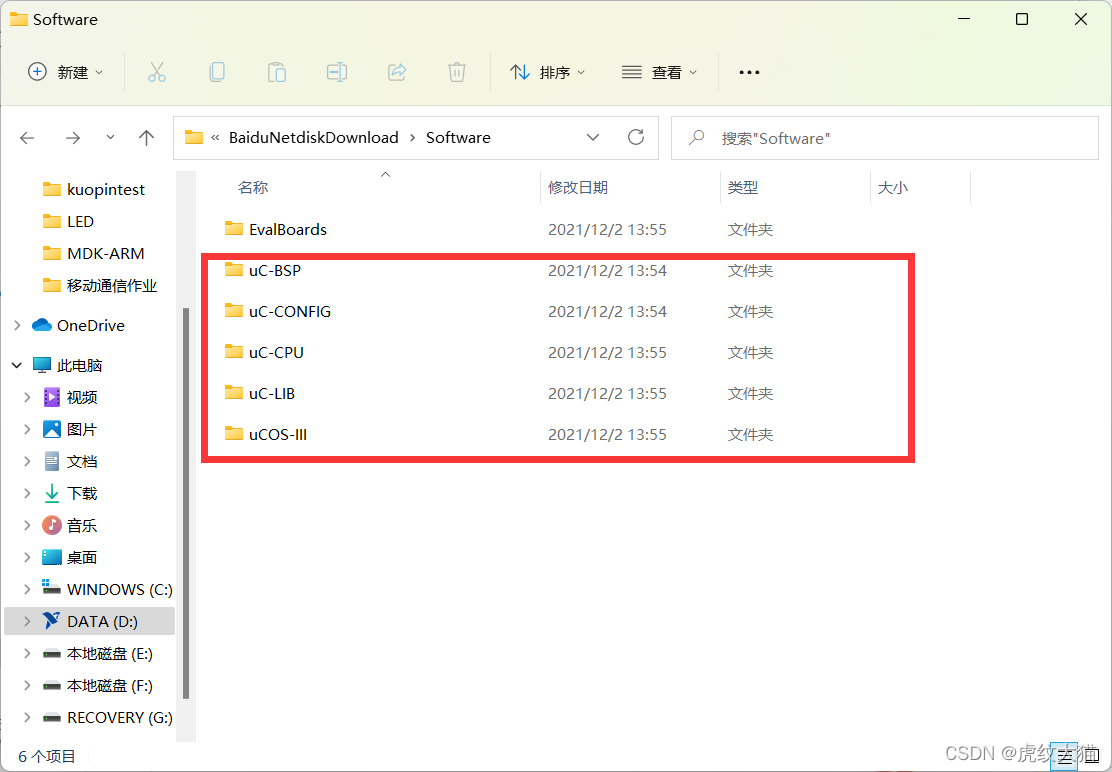
Task: Open the three-dot more options menu
Action: coord(750,72)
